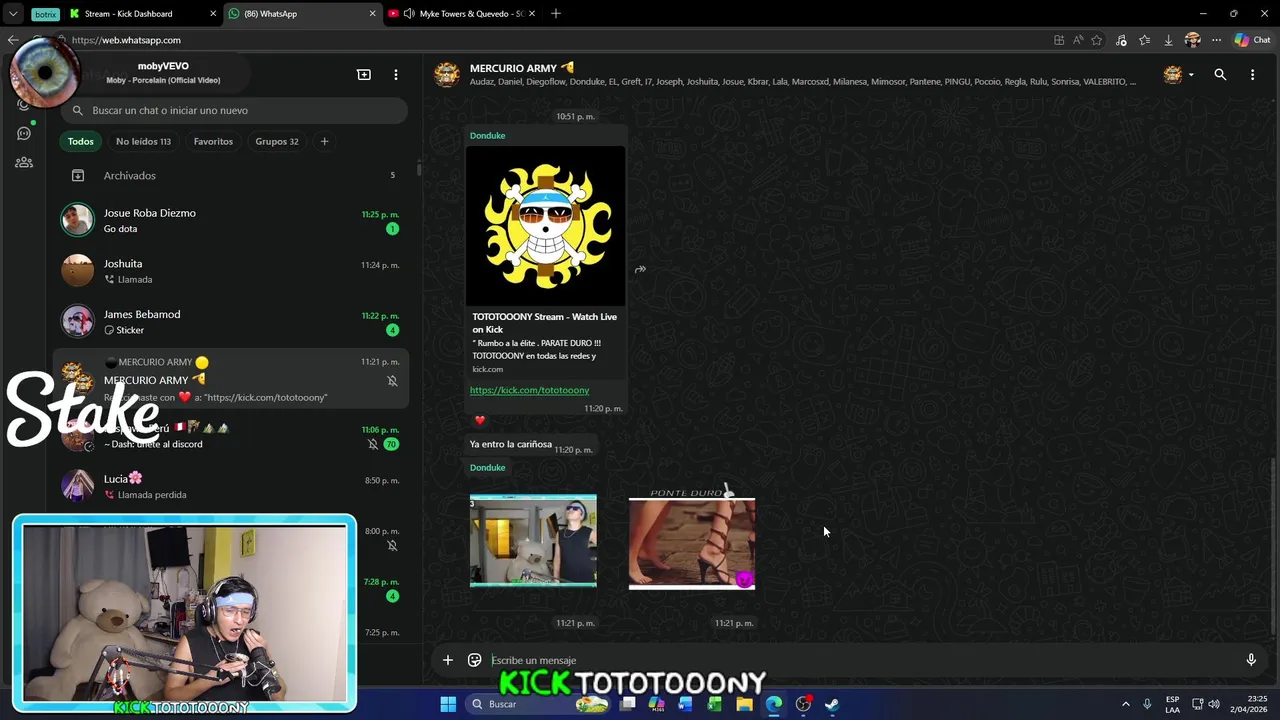Open a new browser tab
This screenshot has width=1280, height=720.
(x=556, y=14)
